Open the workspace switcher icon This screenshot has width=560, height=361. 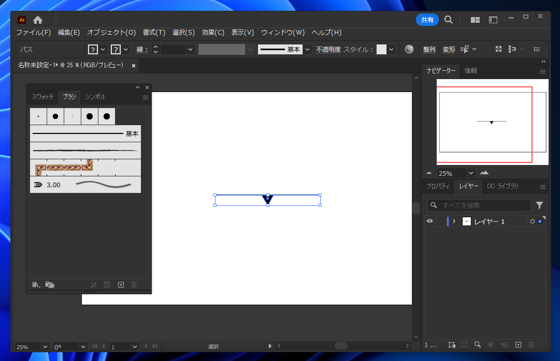493,20
